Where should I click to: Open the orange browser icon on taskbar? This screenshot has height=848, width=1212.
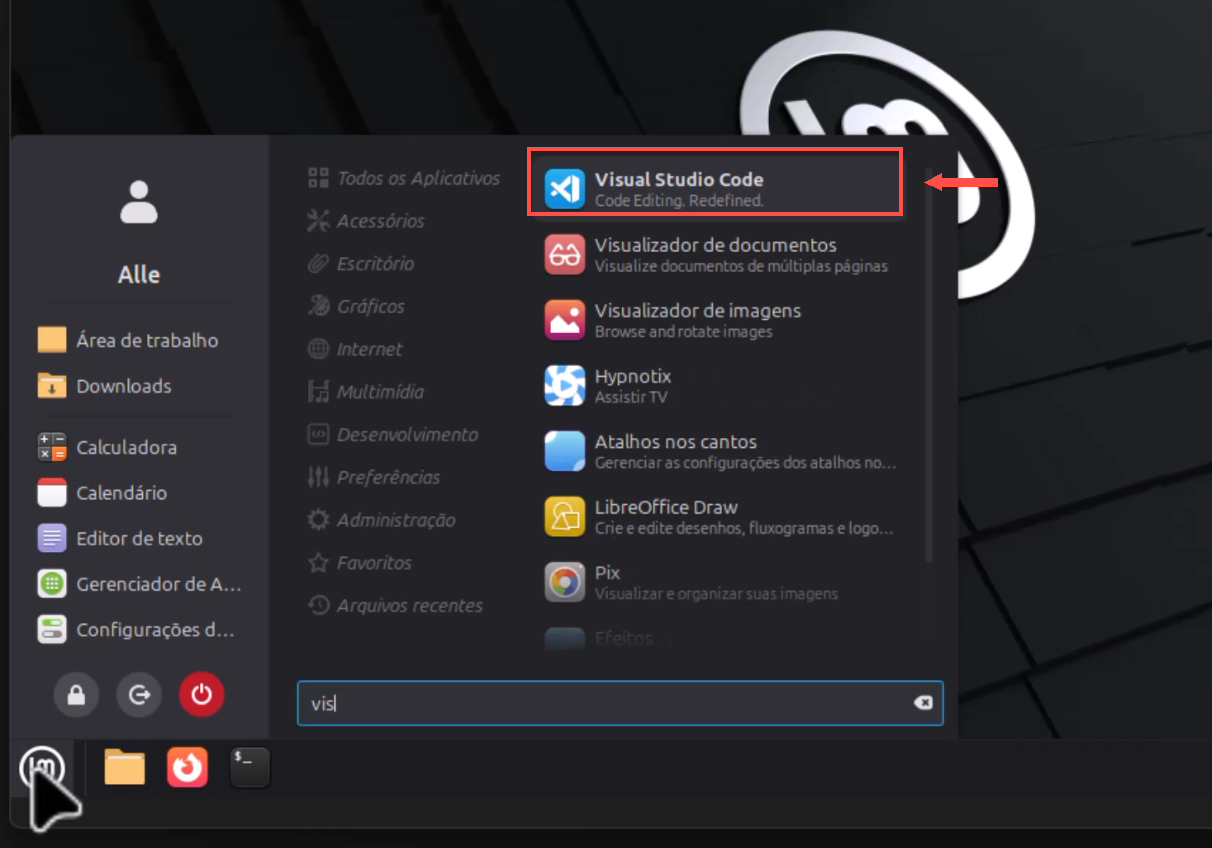(187, 768)
